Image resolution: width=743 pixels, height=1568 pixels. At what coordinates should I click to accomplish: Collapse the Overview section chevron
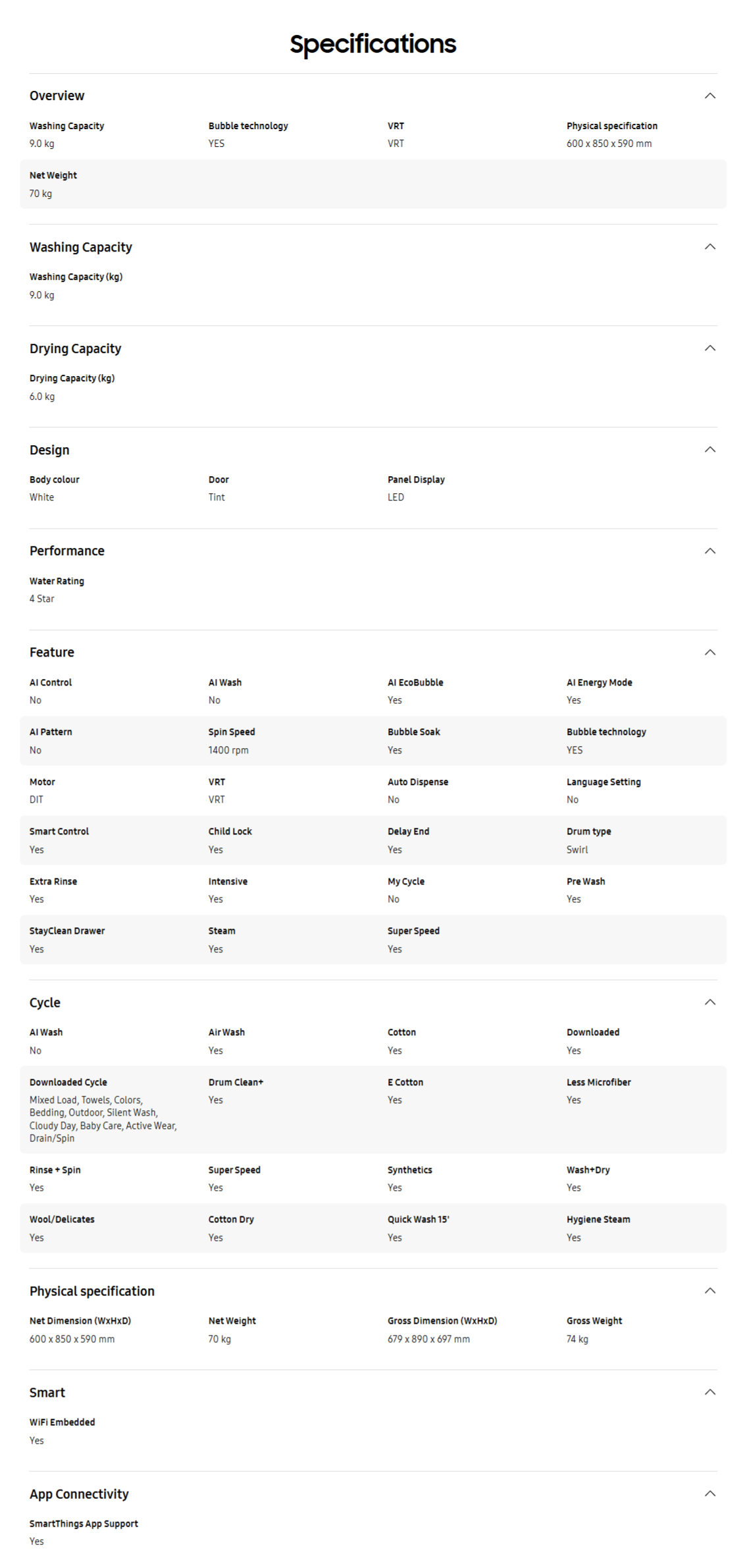click(709, 95)
